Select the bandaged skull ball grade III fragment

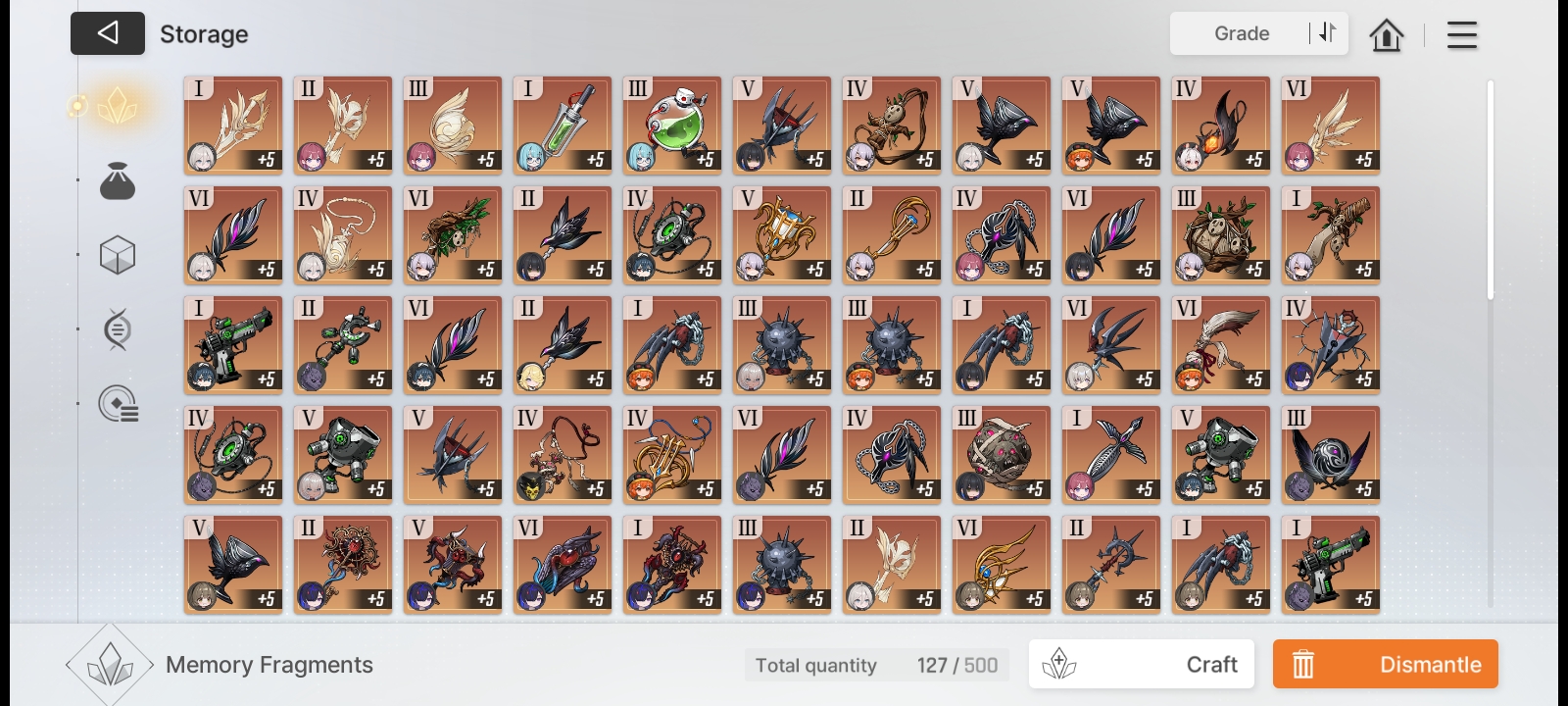(1002, 455)
